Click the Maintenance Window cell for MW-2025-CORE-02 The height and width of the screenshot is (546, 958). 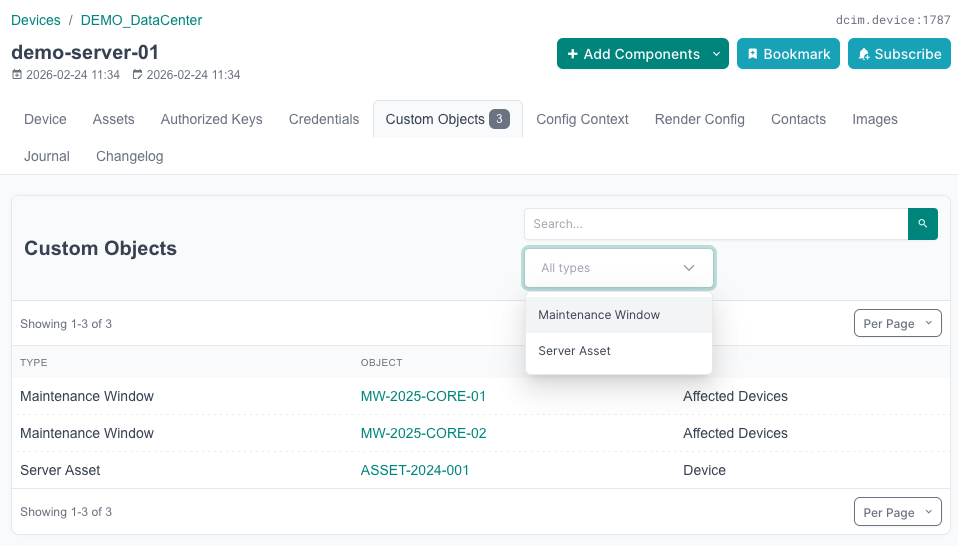pos(87,433)
